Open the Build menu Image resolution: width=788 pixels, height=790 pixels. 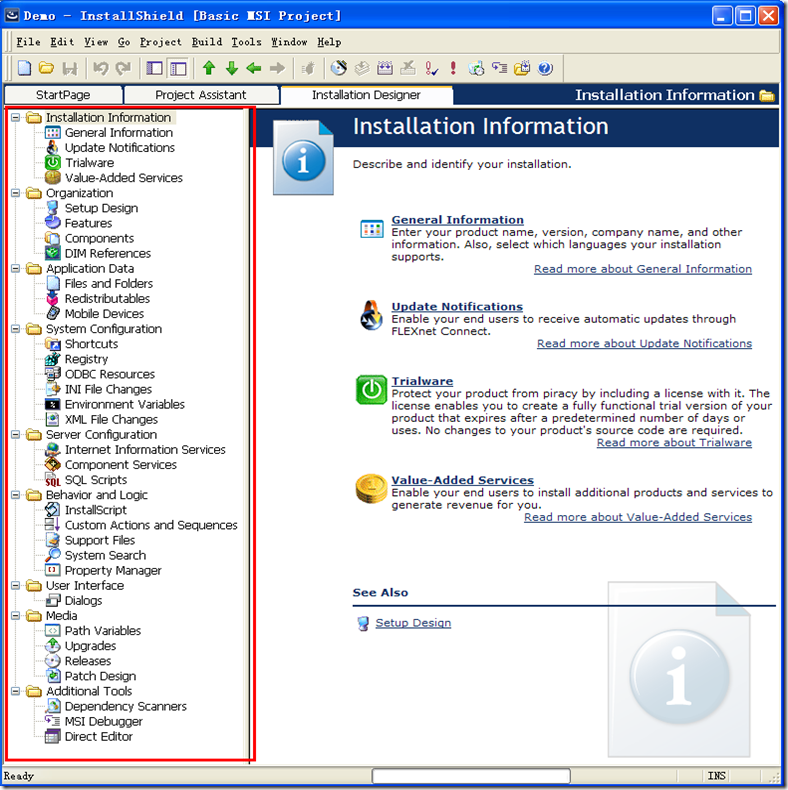coord(207,42)
